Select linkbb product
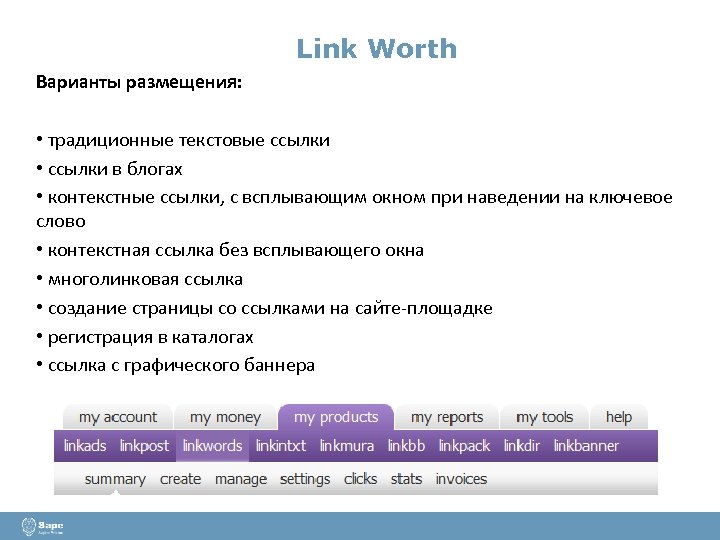720x540 pixels. [x=406, y=446]
